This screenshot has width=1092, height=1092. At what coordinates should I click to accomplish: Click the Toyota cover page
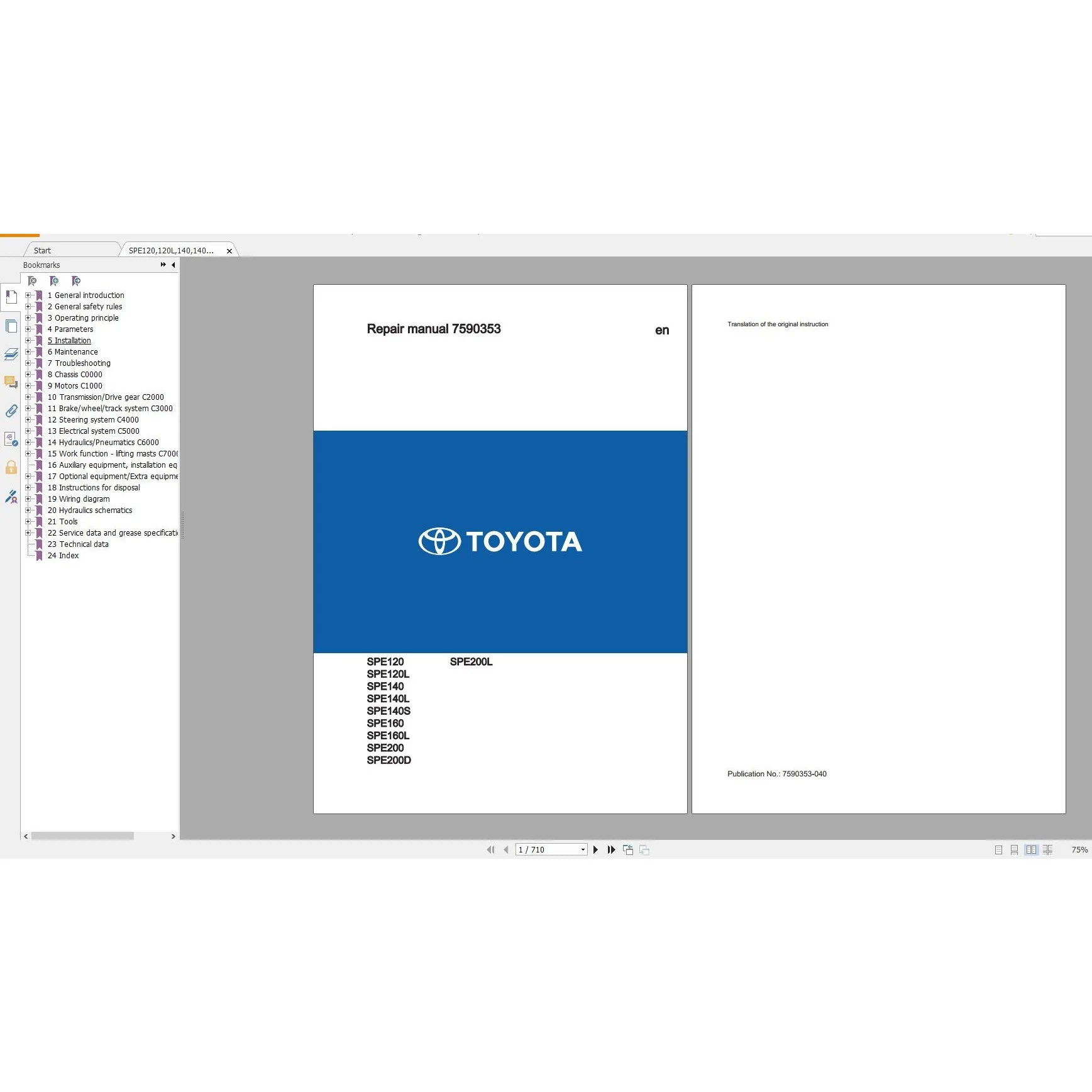[500, 549]
